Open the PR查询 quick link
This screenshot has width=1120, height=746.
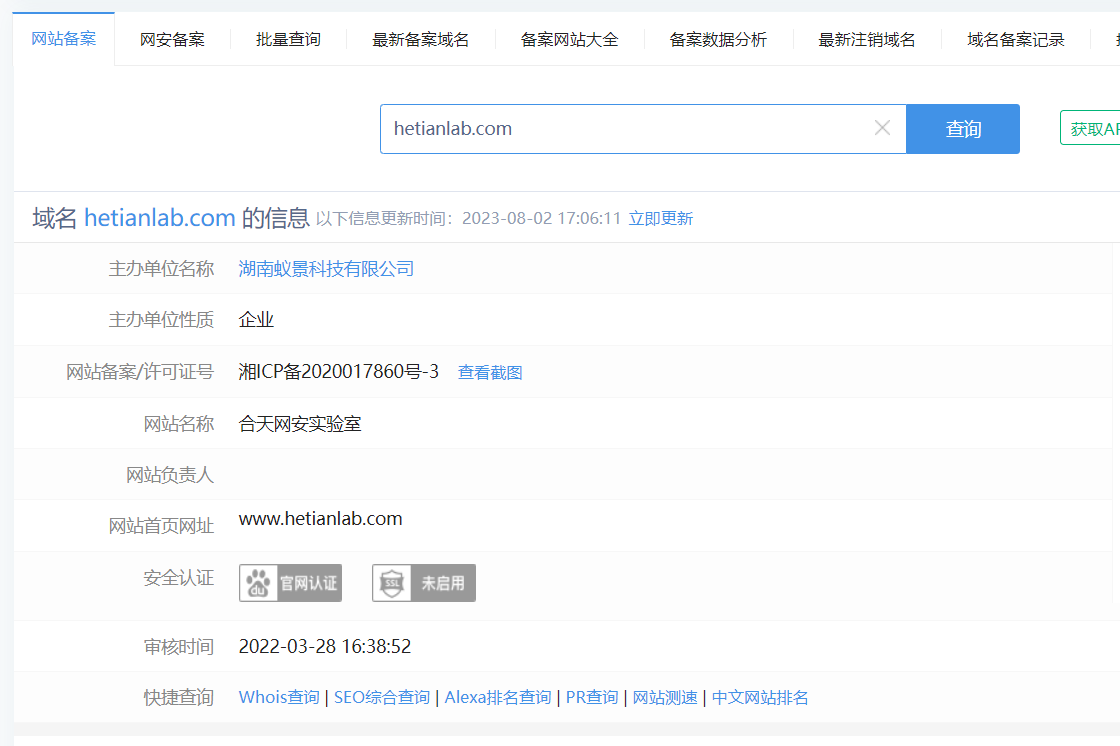592,697
